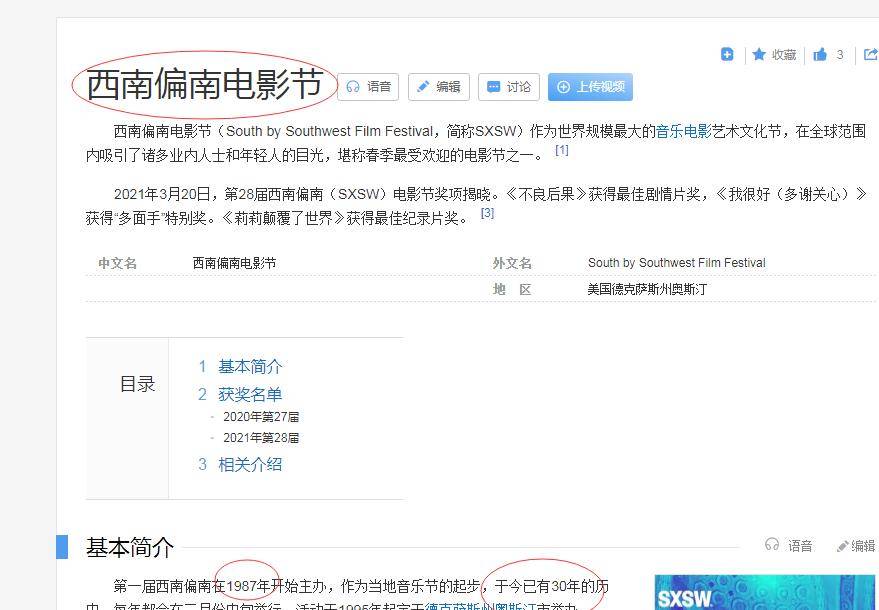Screen dimensions: 879x610
Task: Click the 目录 label
Action: [x=137, y=385]
